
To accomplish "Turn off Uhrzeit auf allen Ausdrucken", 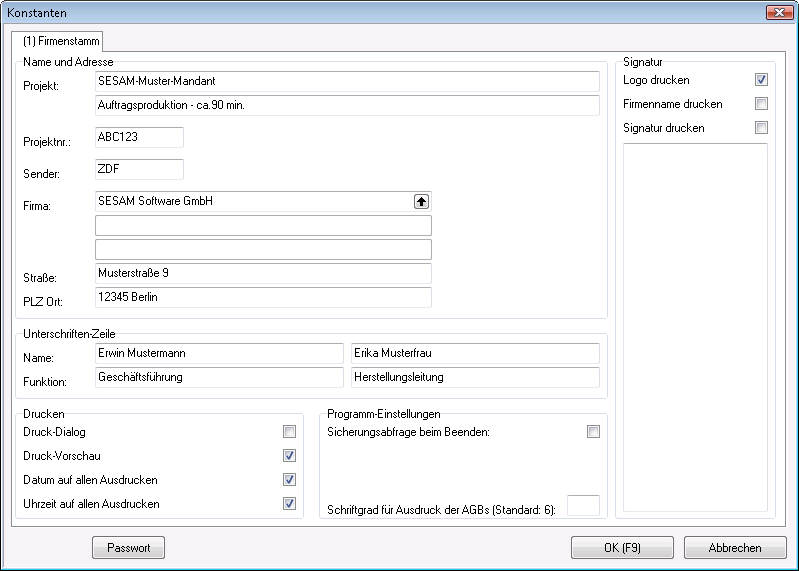I will pos(289,504).
